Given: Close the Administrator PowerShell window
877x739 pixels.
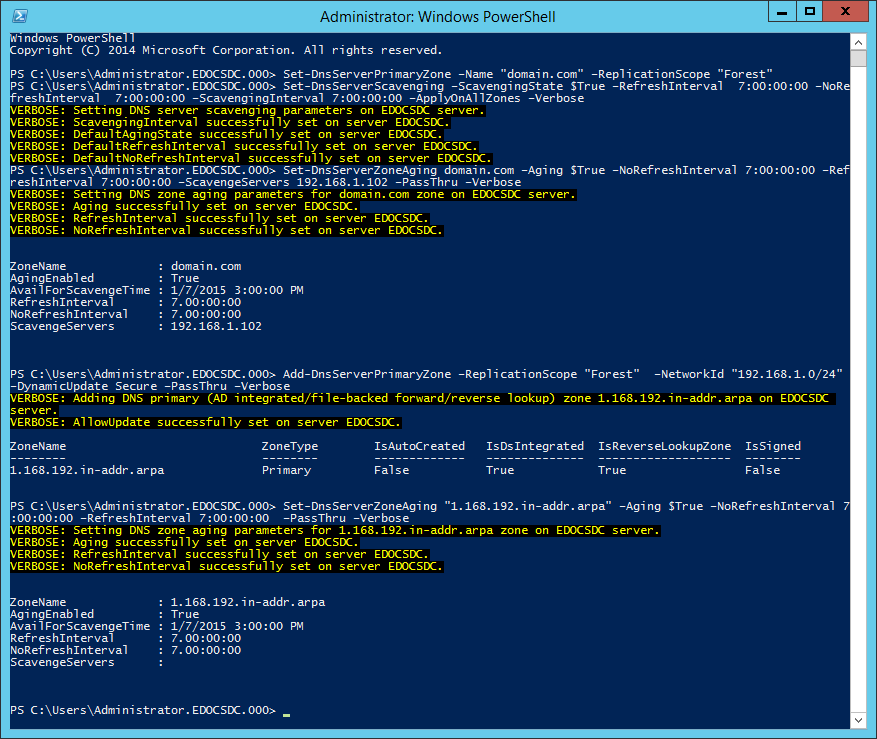Looking at the screenshot, I should [x=845, y=12].
